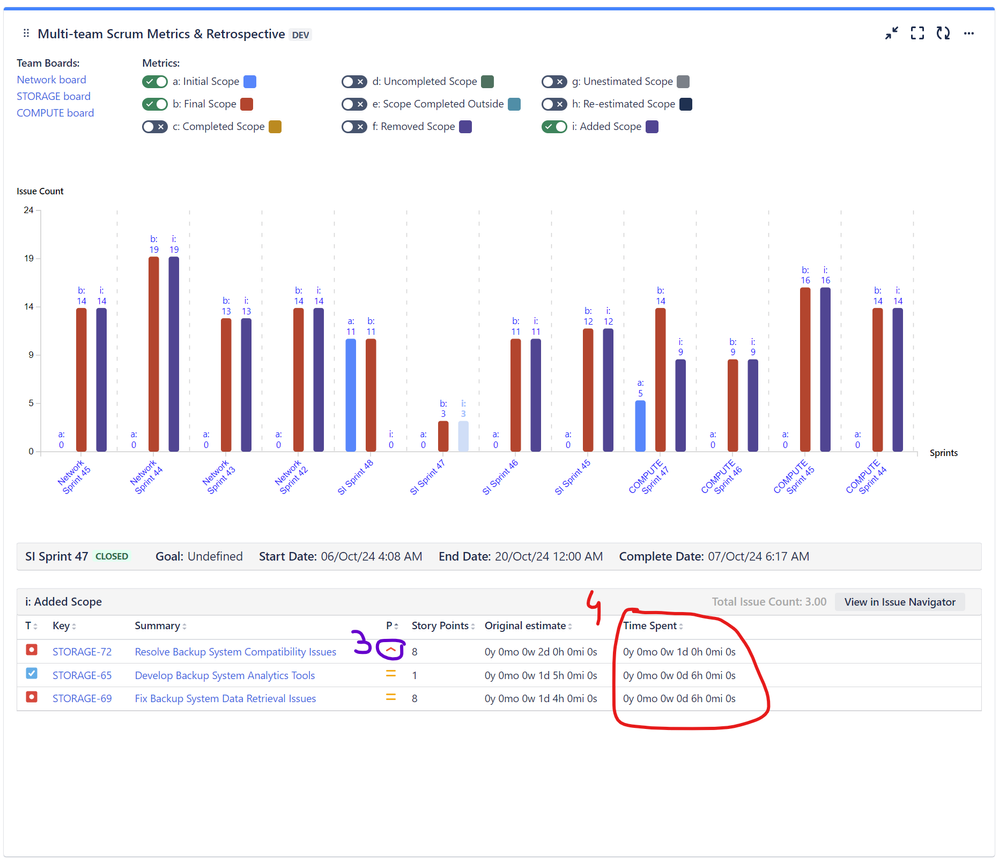Sort issues by the Key column

click(64, 626)
